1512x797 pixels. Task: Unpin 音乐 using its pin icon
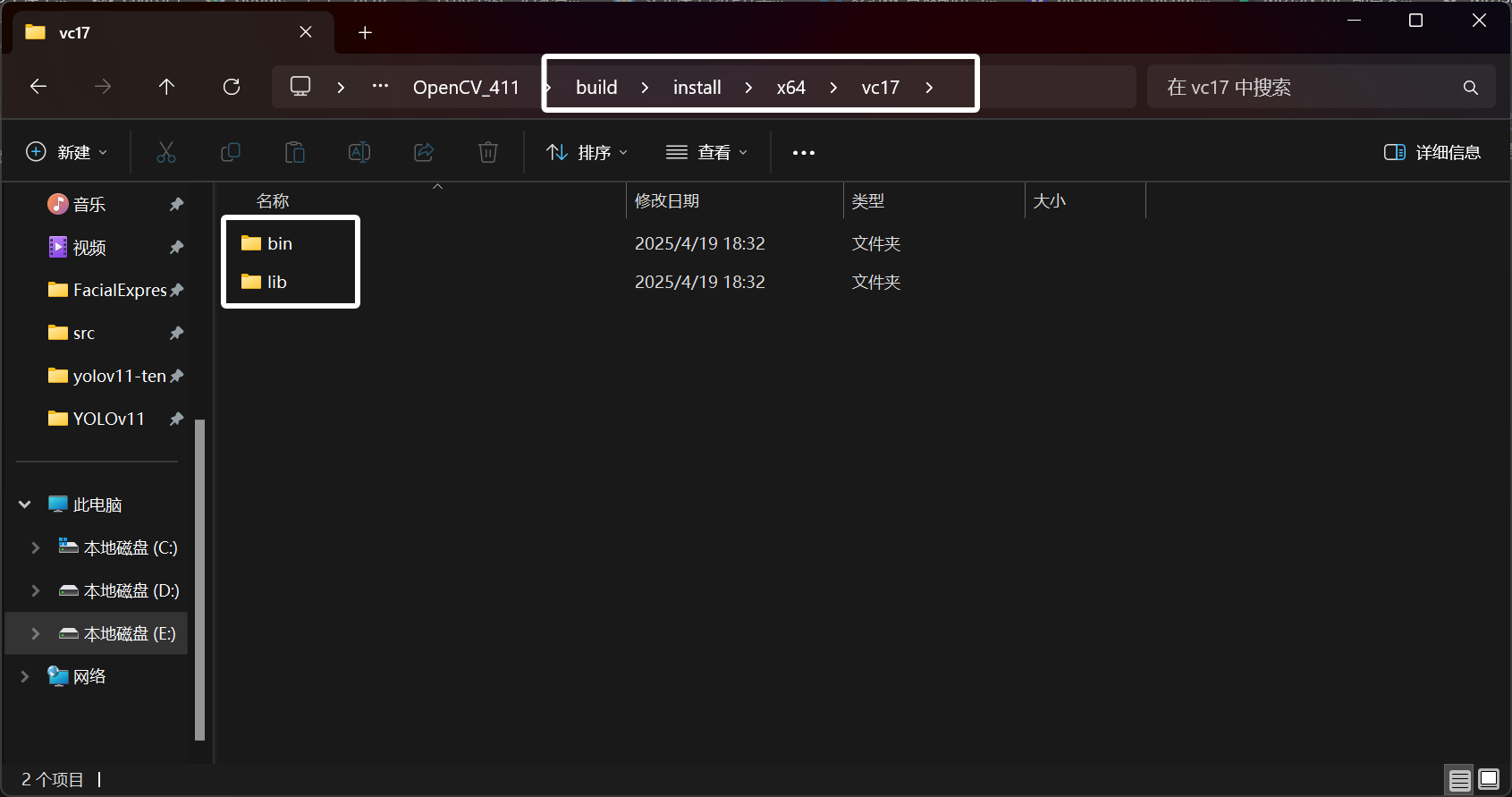click(x=177, y=204)
